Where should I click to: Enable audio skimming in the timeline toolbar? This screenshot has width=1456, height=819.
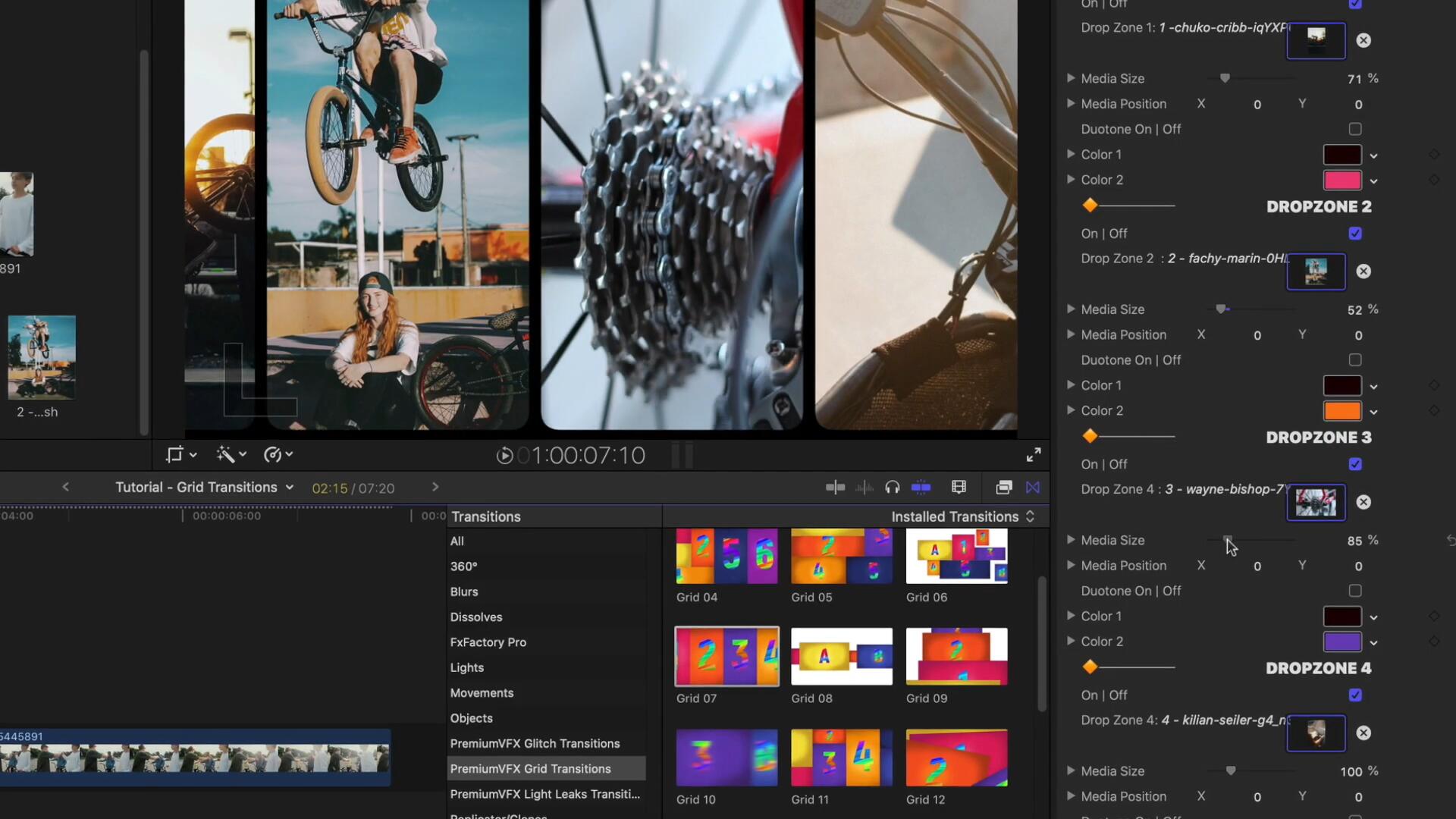pos(864,487)
